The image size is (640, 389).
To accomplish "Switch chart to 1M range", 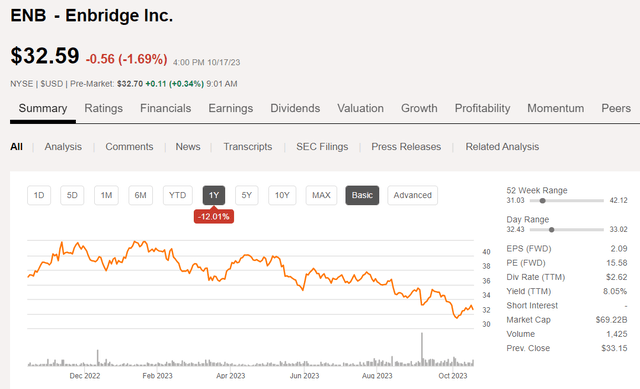I will pyautogui.click(x=107, y=195).
